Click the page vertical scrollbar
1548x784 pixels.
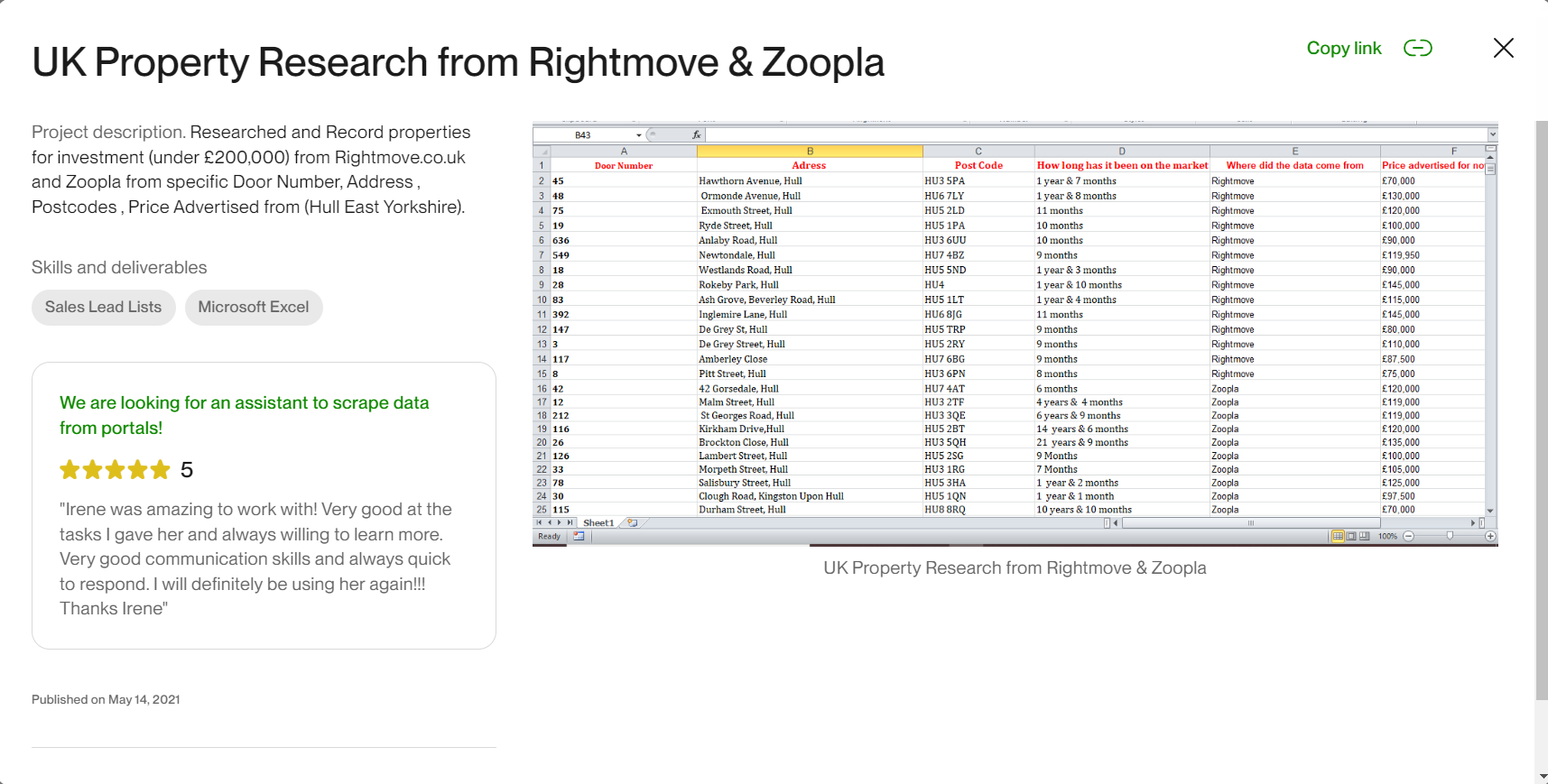point(1542,410)
